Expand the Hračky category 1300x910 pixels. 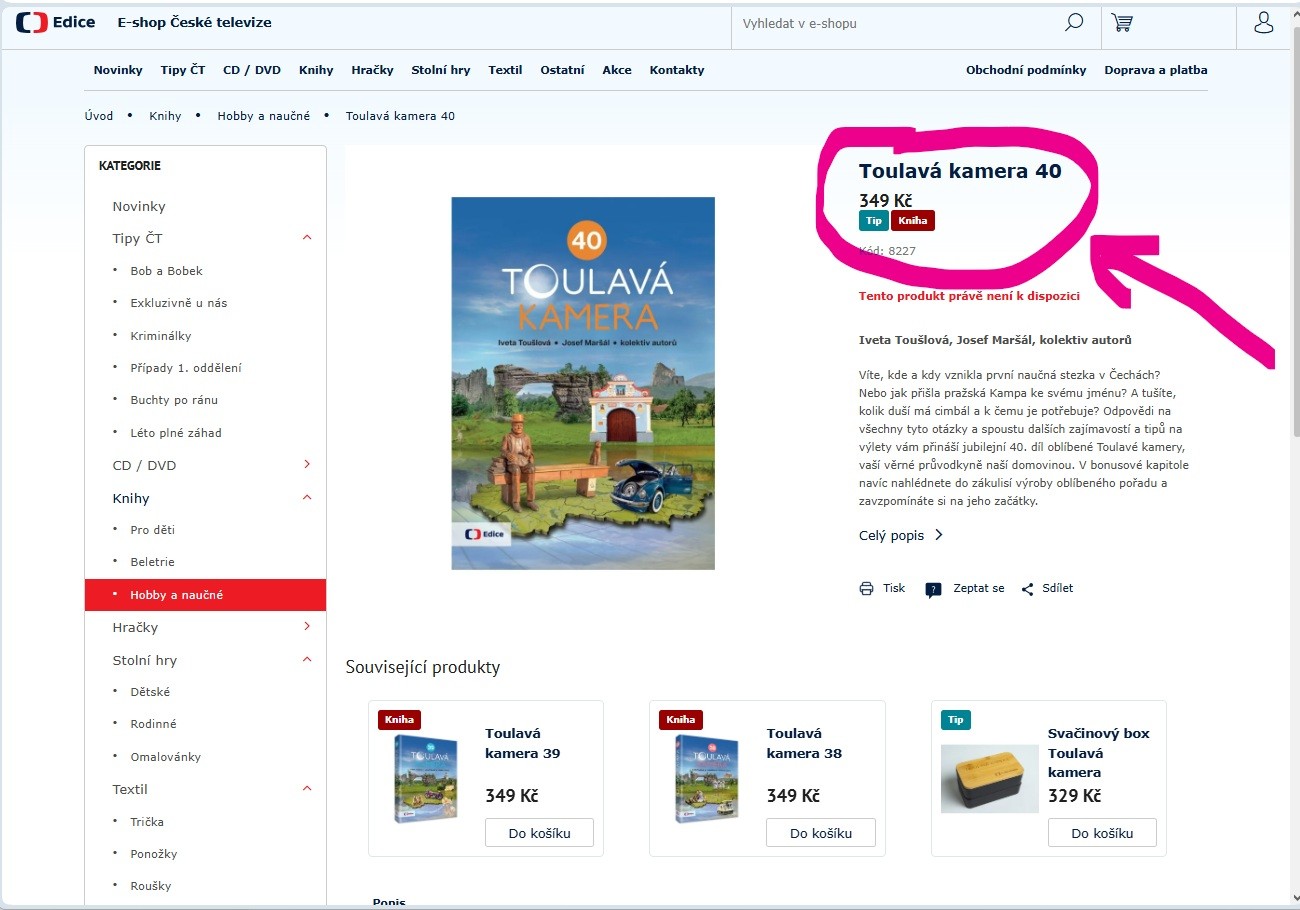coord(307,626)
